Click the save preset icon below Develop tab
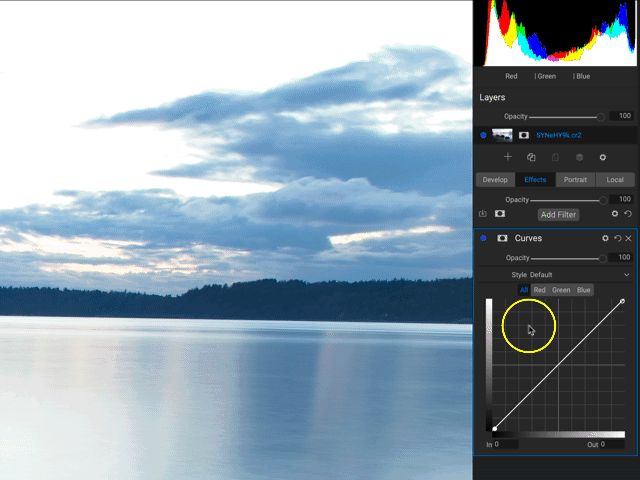 483,214
